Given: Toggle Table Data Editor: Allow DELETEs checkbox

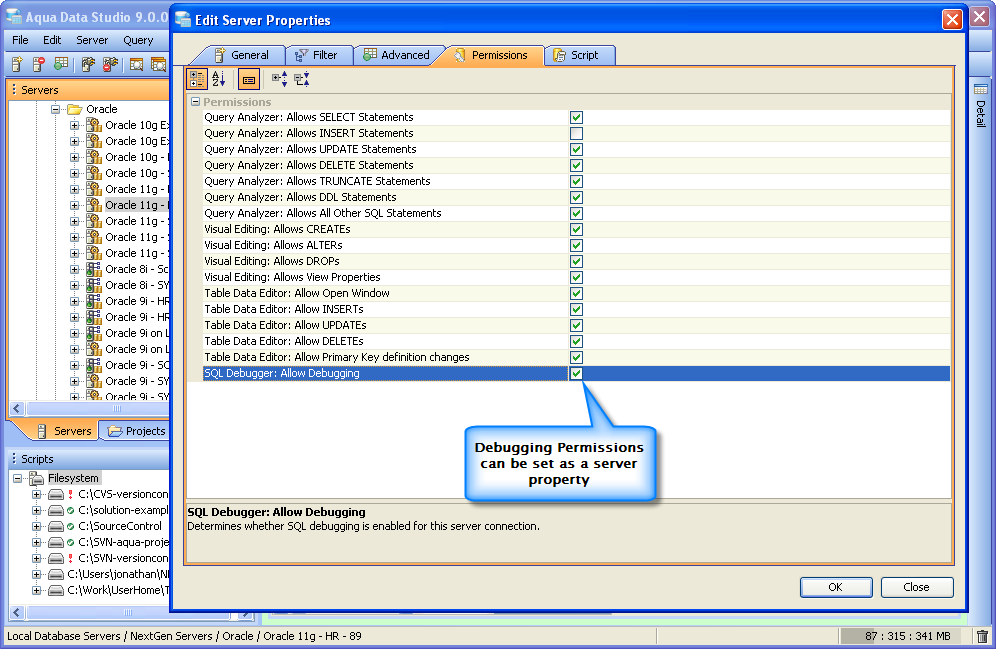Looking at the screenshot, I should pos(576,342).
